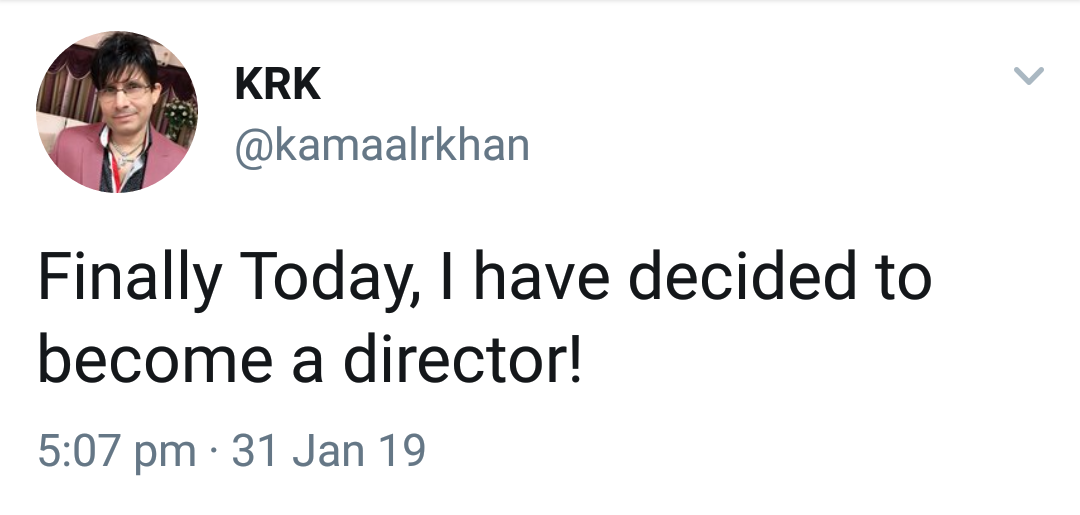Click the word "Finally" in the tweet
This screenshot has width=1080, height=515.
129,281
